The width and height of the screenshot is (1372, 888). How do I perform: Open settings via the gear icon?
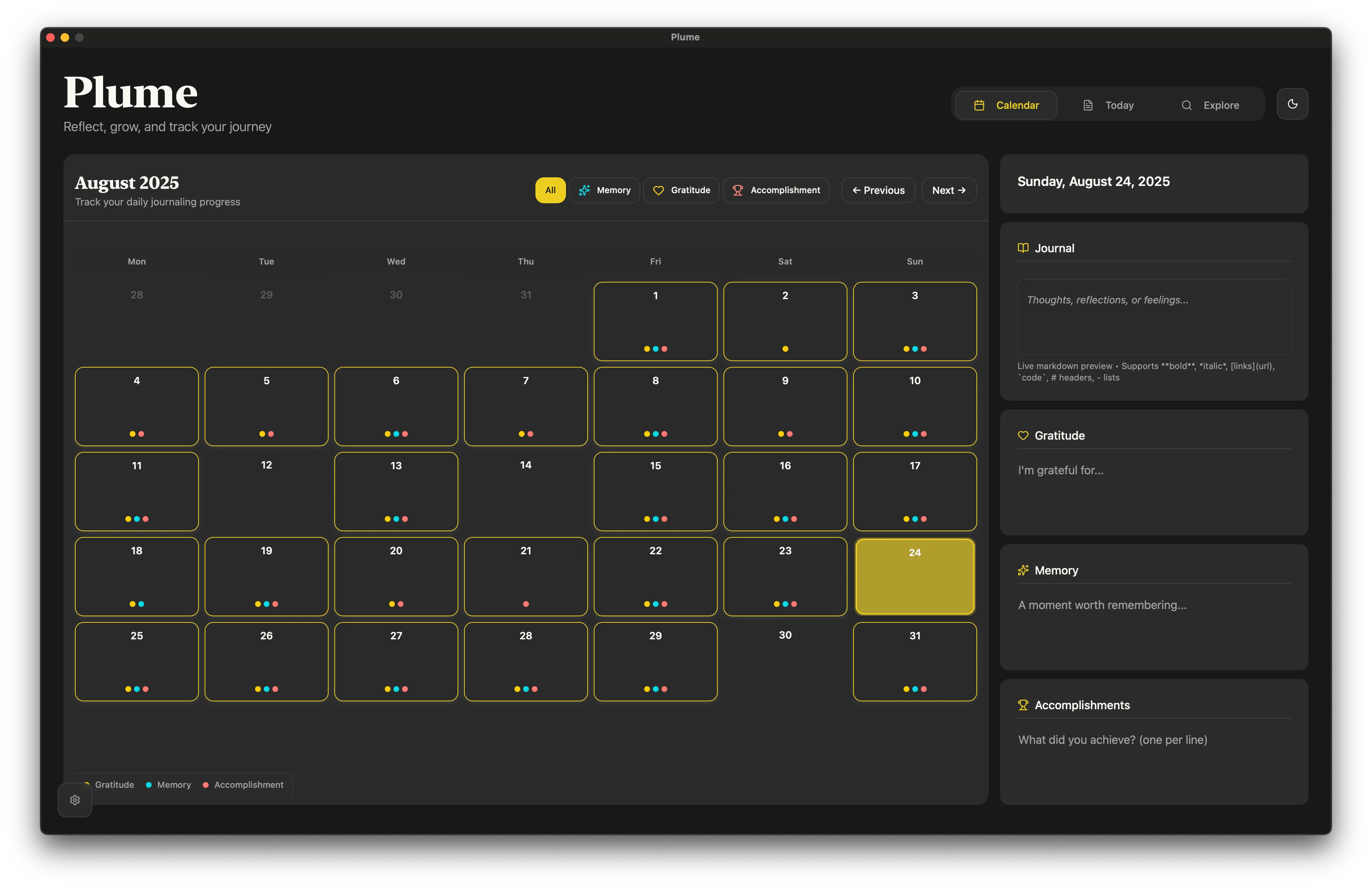pyautogui.click(x=75, y=800)
